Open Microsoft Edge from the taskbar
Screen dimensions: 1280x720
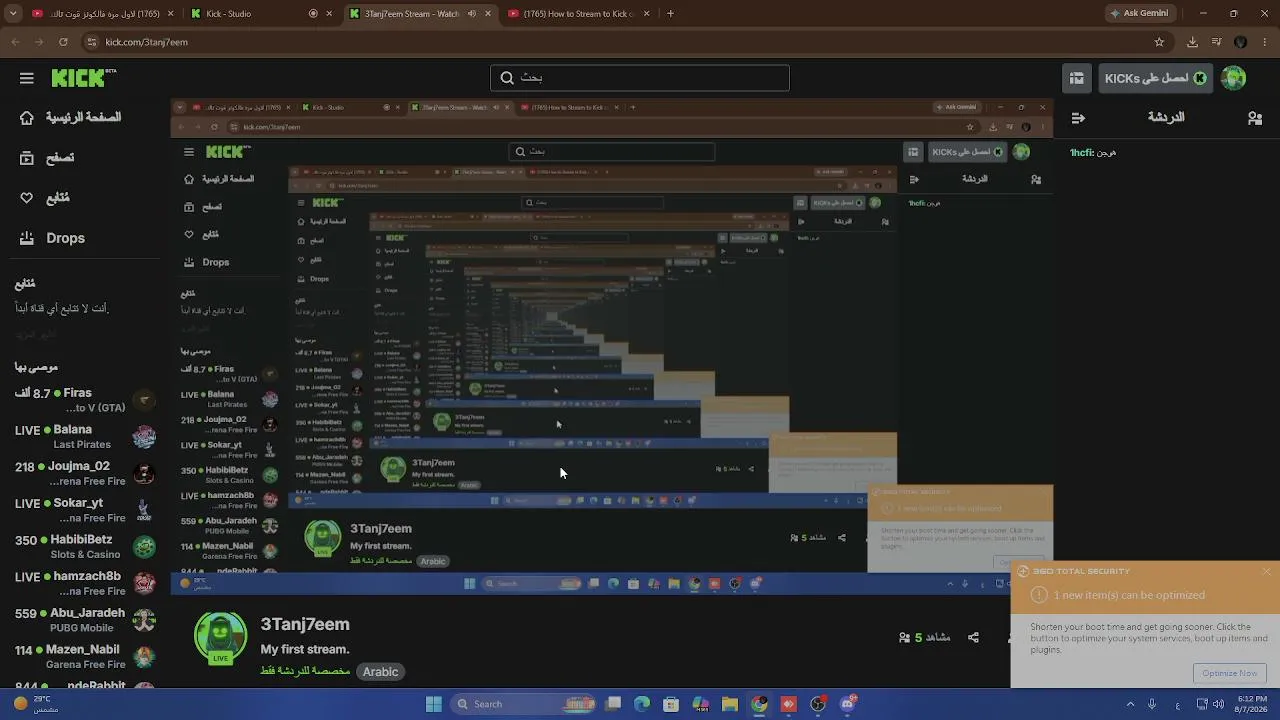642,704
